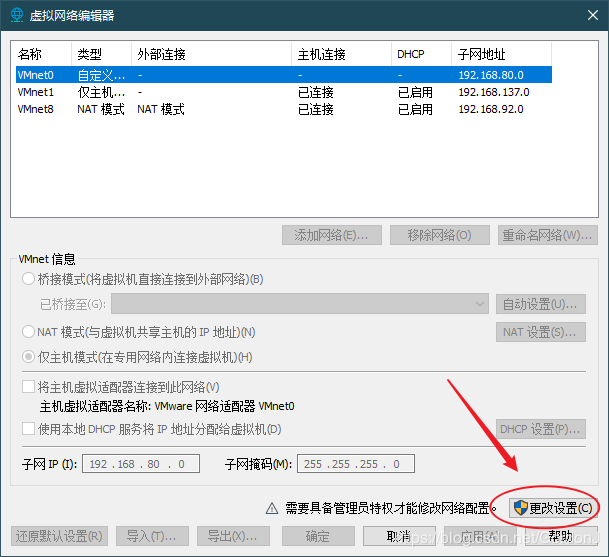The height and width of the screenshot is (557, 609).
Task: Click the DHCP column header
Action: 421,54
